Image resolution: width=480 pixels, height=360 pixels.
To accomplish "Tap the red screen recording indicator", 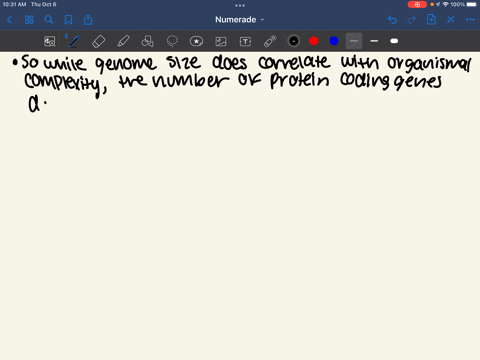I will 417,5.
